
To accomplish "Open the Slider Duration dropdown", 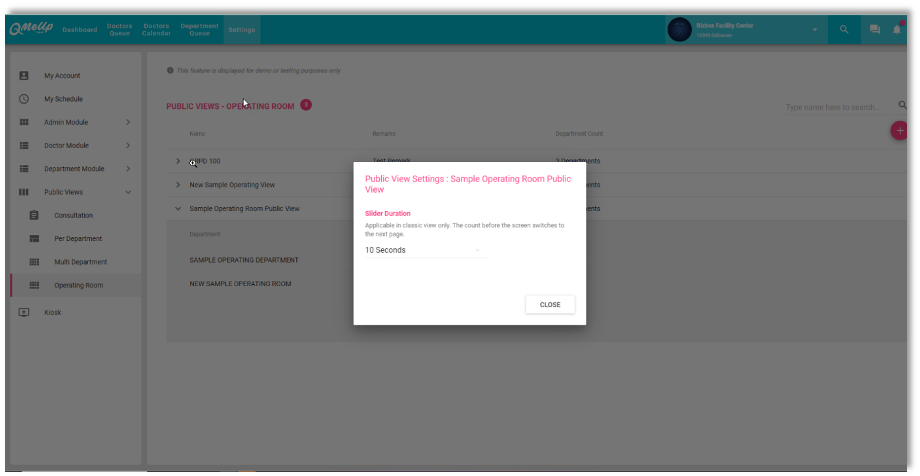I will pyautogui.click(x=423, y=250).
